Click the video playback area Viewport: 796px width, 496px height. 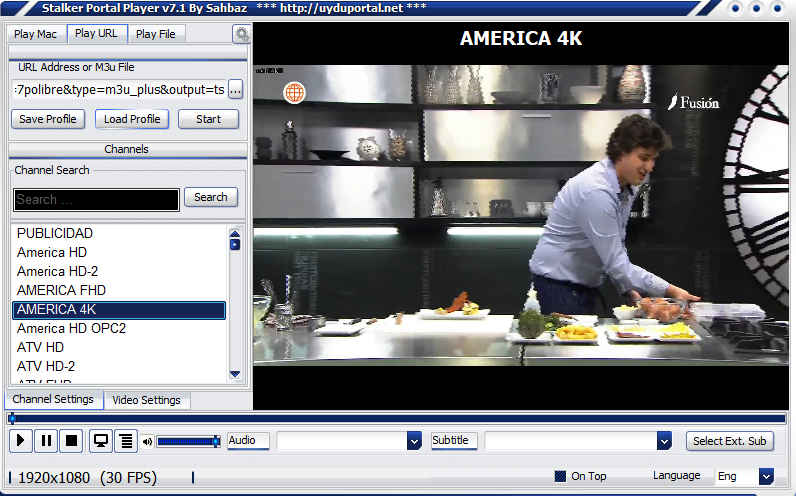coord(521,216)
